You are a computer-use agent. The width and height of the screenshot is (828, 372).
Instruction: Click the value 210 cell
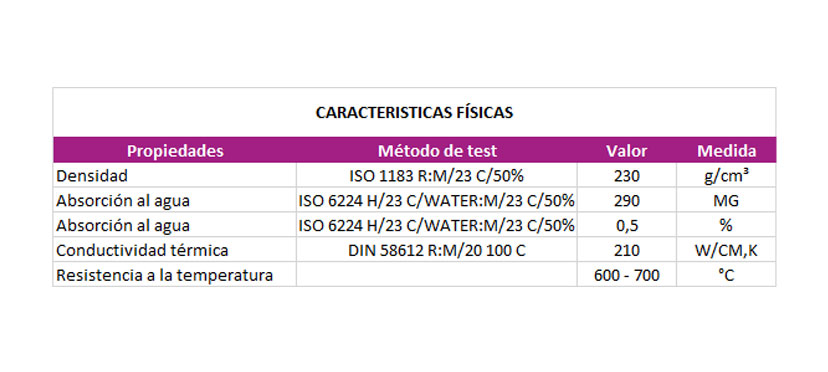coord(627,250)
